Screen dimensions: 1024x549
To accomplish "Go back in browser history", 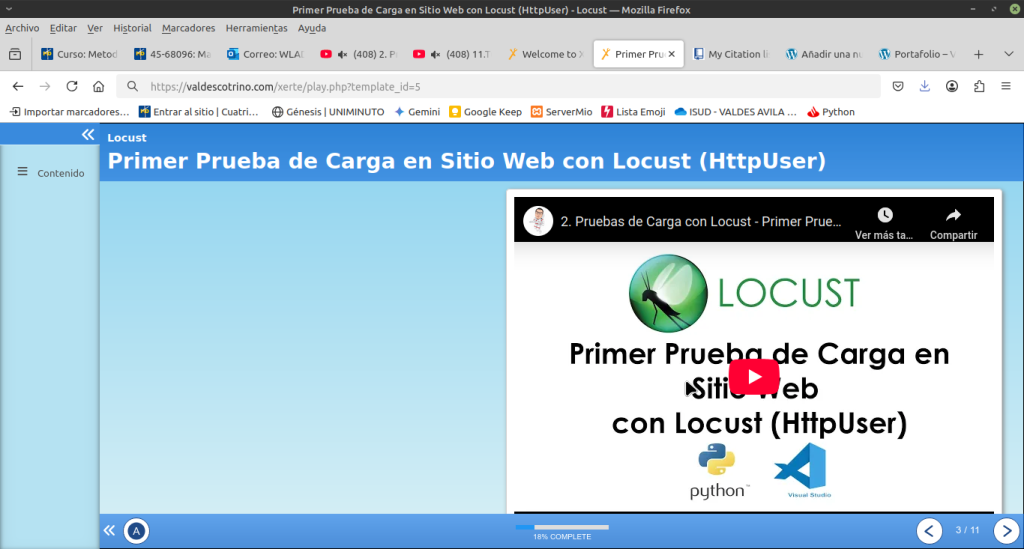I will point(18,86).
